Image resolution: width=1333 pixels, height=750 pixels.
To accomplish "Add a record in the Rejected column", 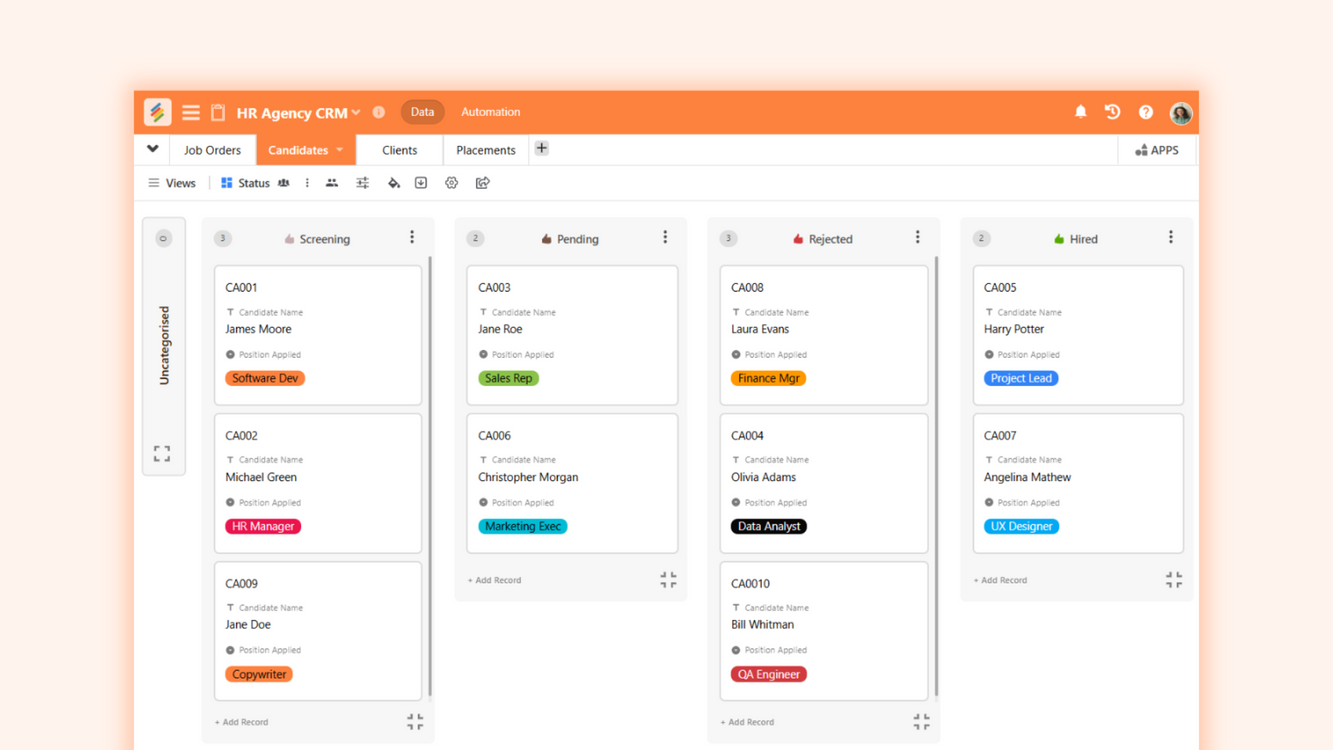I will pos(748,722).
